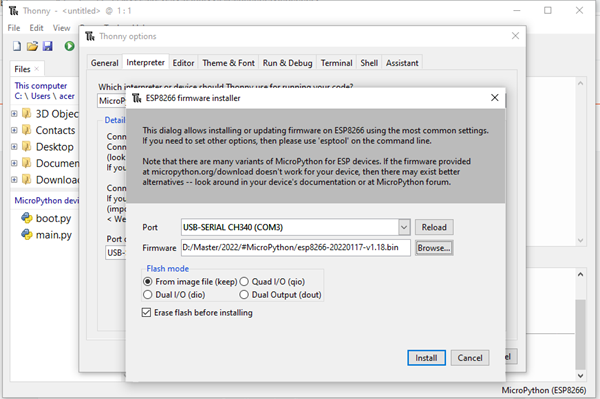
Task: Close the ESP8266 firmware installer dialog
Action: click(494, 98)
